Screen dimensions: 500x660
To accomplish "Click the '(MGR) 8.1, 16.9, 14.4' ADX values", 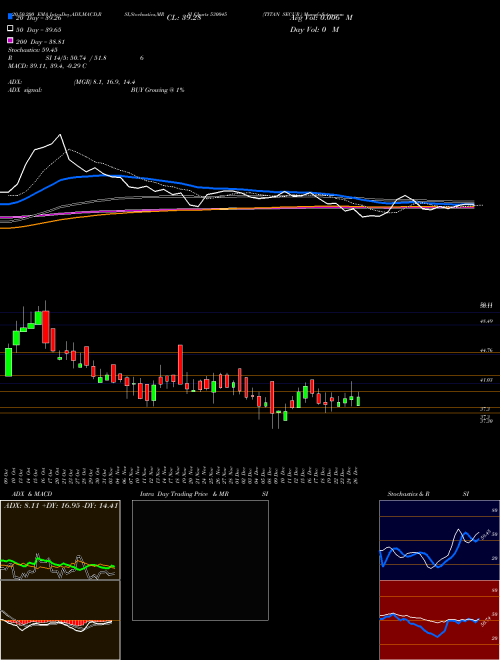I will (x=104, y=82).
